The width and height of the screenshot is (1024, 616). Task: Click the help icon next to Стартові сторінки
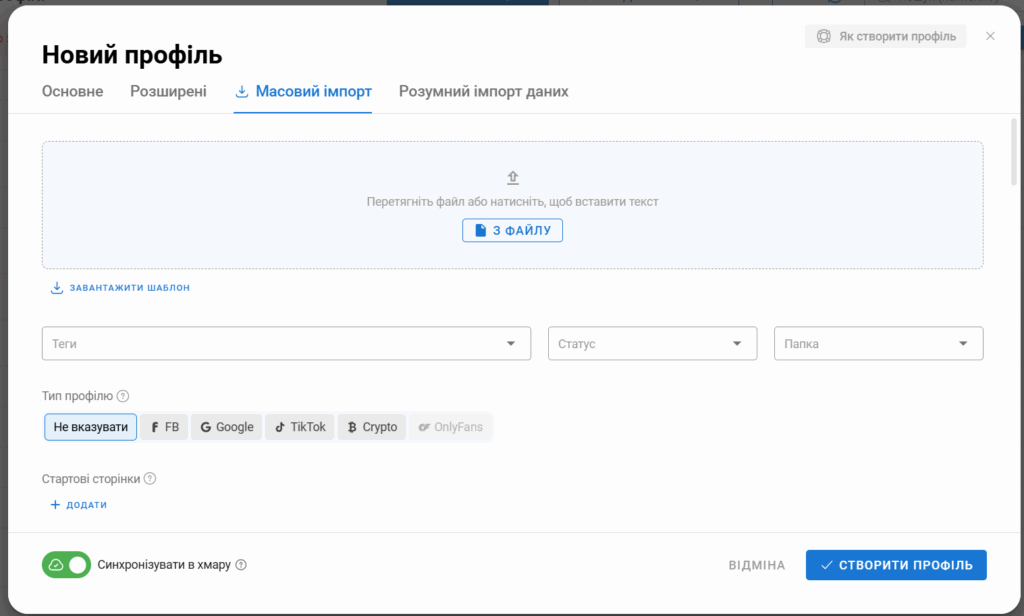coord(150,479)
